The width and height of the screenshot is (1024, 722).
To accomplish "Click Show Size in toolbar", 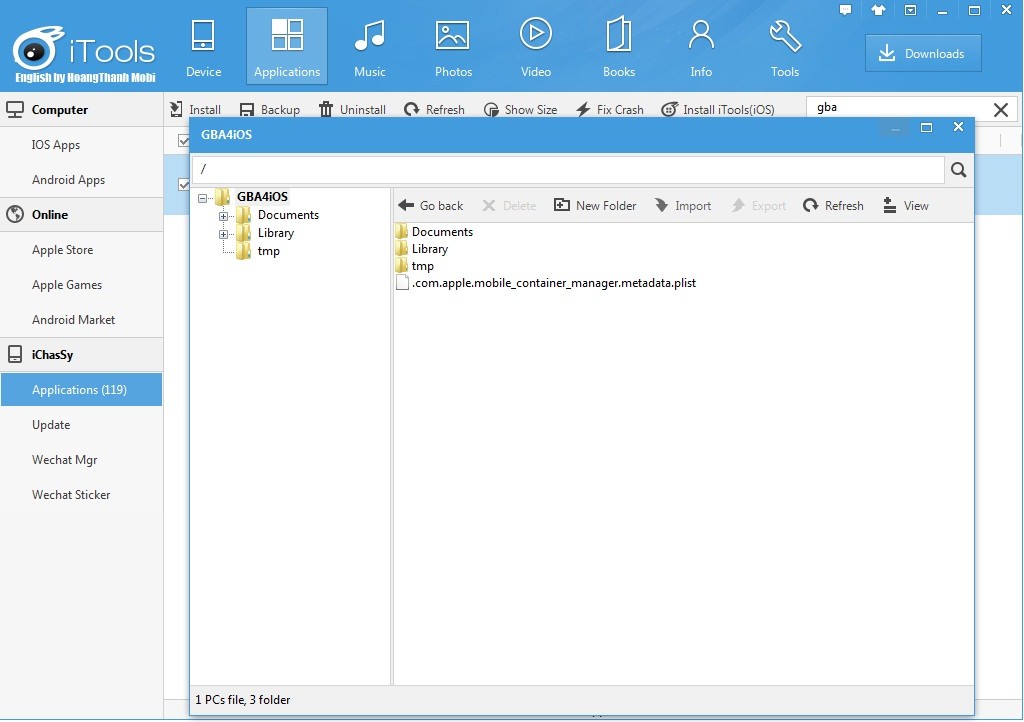I will pyautogui.click(x=520, y=110).
